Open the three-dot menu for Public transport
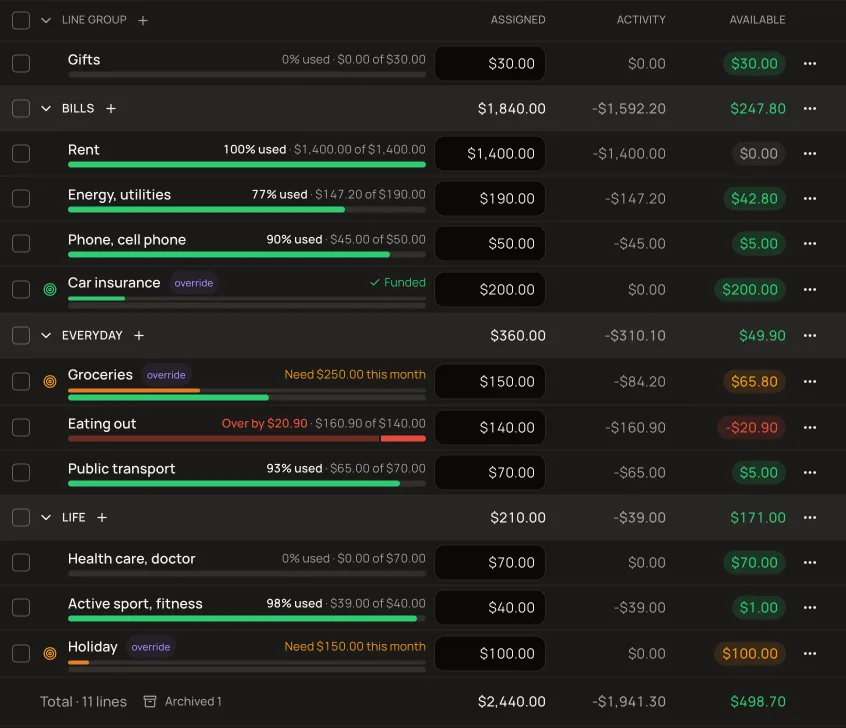This screenshot has height=728, width=846. coord(809,472)
